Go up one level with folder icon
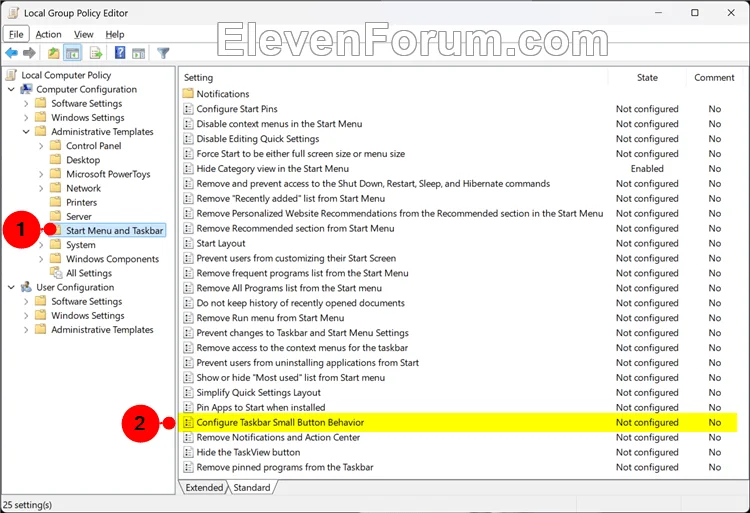This screenshot has height=513, width=750. [x=54, y=53]
